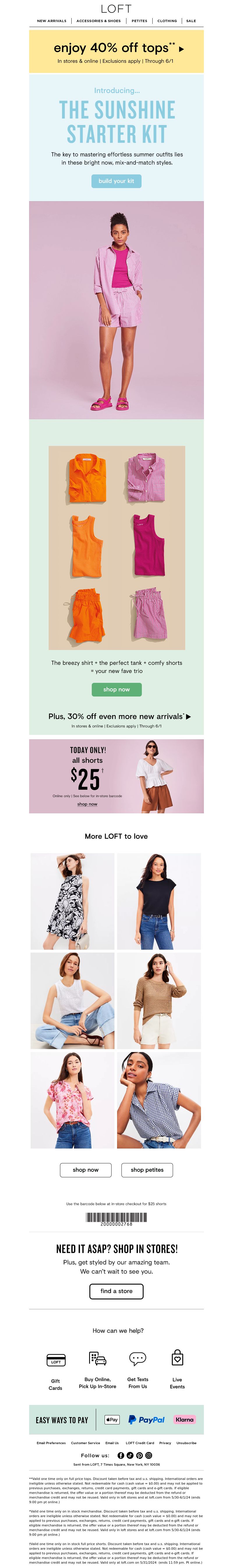Image resolution: width=233 pixels, height=1568 pixels.
Task: Visit LOFT's Facebook page icon
Action: [121, 1456]
